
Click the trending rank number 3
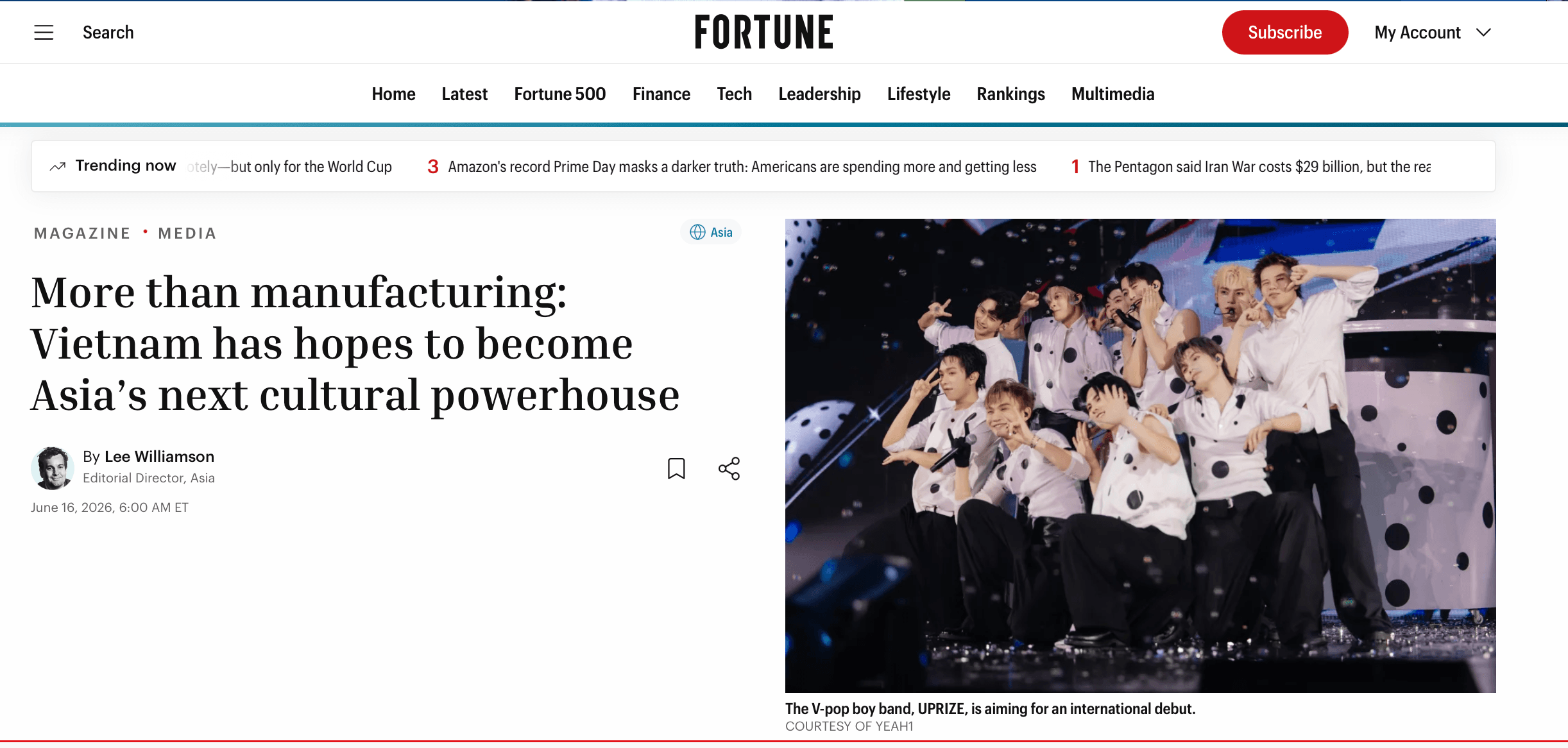pyautogui.click(x=433, y=167)
